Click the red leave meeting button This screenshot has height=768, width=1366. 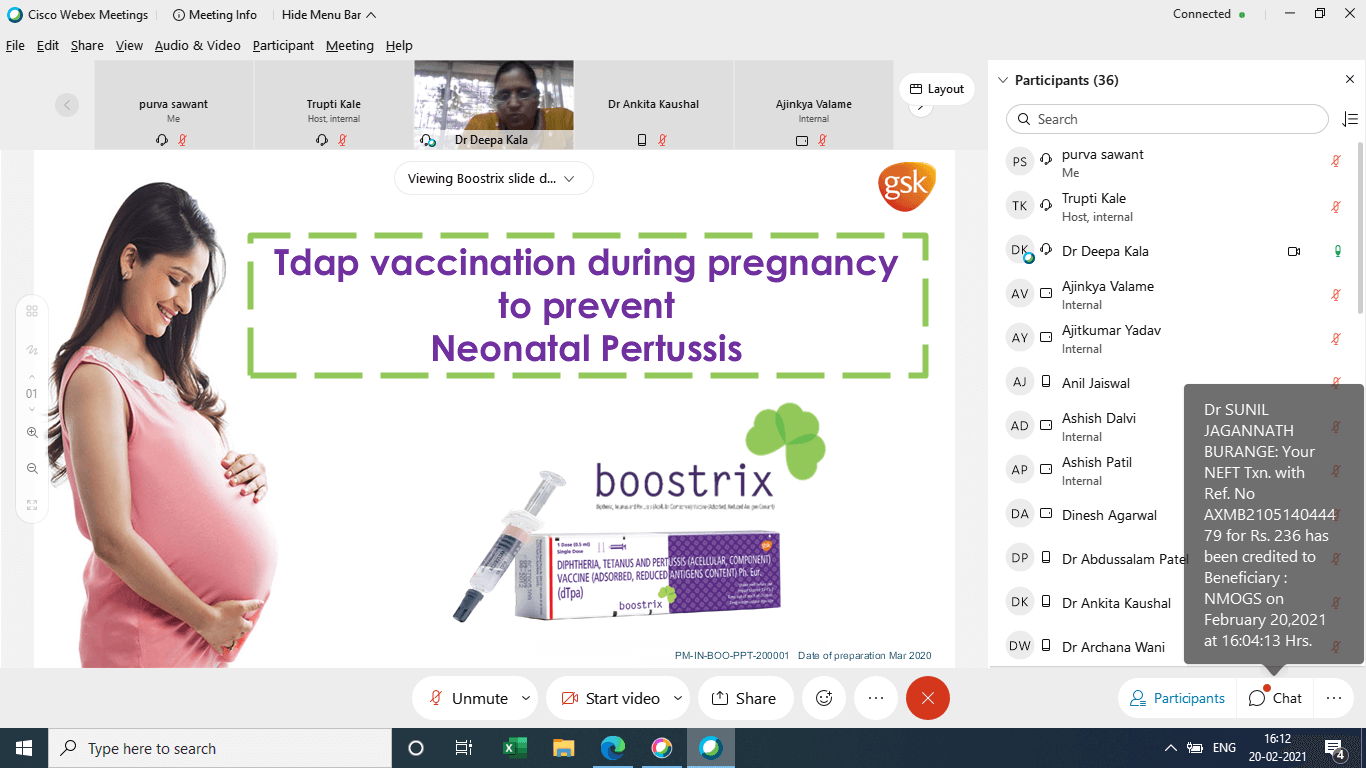point(927,698)
